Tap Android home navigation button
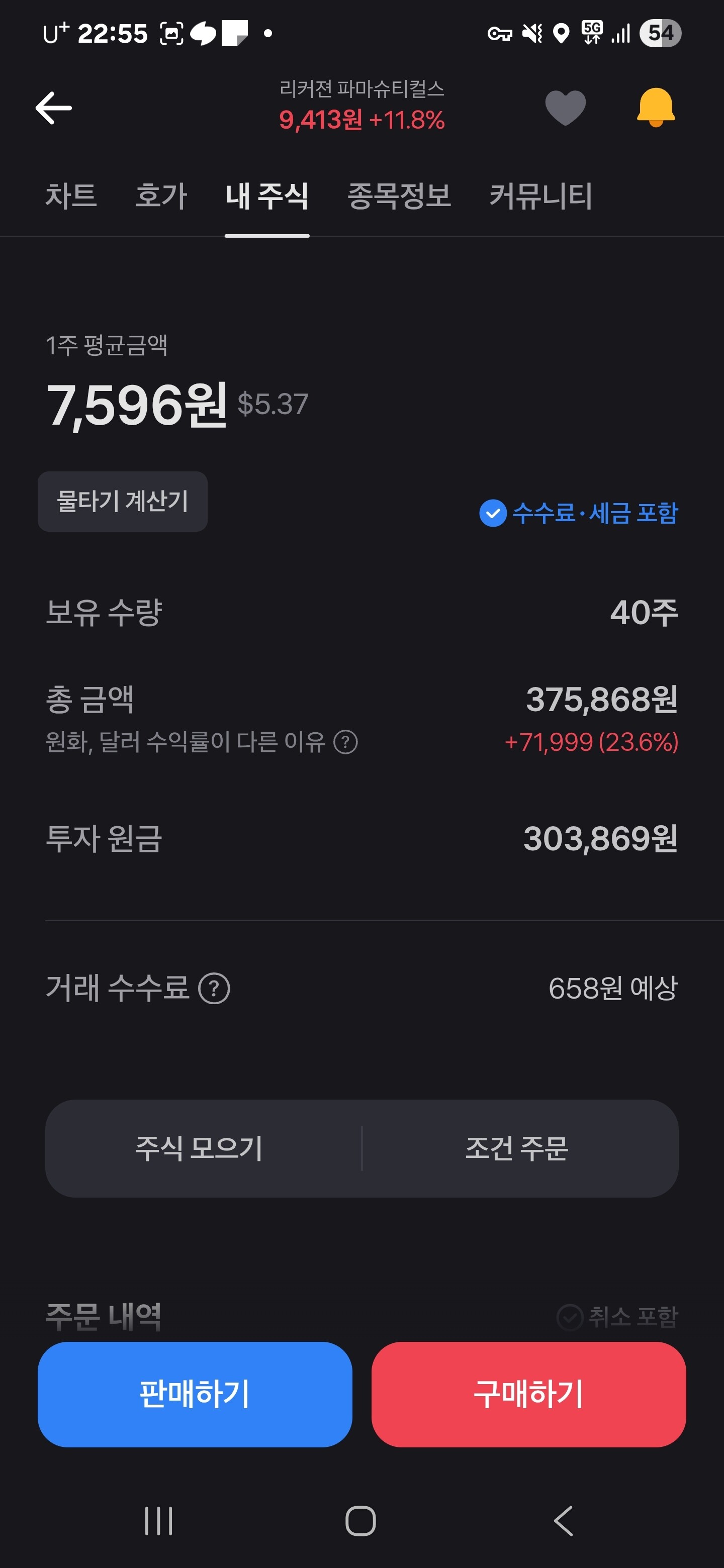This screenshot has height=1568, width=724. (360, 1521)
